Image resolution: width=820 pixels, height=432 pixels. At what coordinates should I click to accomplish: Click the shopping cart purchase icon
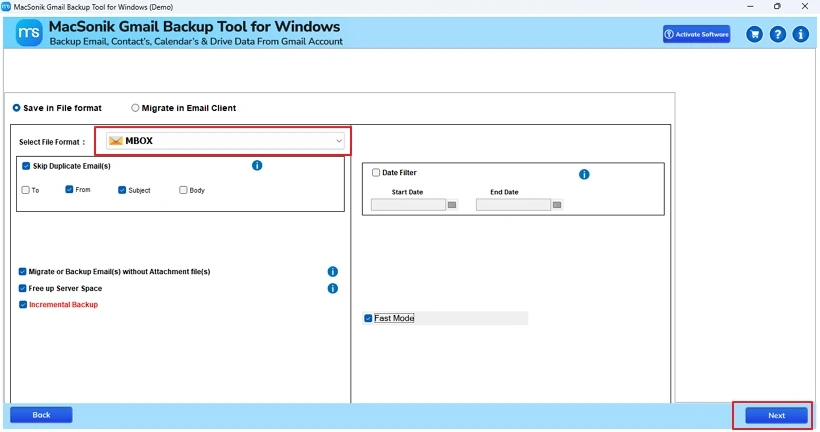[754, 34]
